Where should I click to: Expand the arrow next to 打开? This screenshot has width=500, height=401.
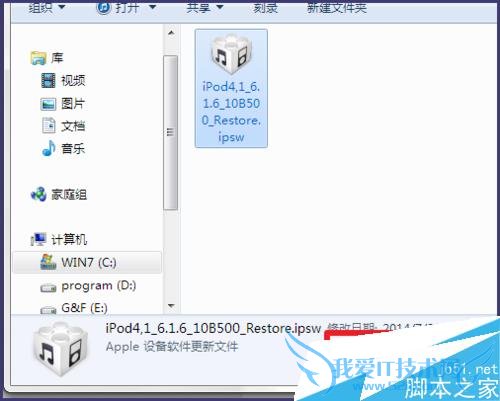click(x=152, y=7)
